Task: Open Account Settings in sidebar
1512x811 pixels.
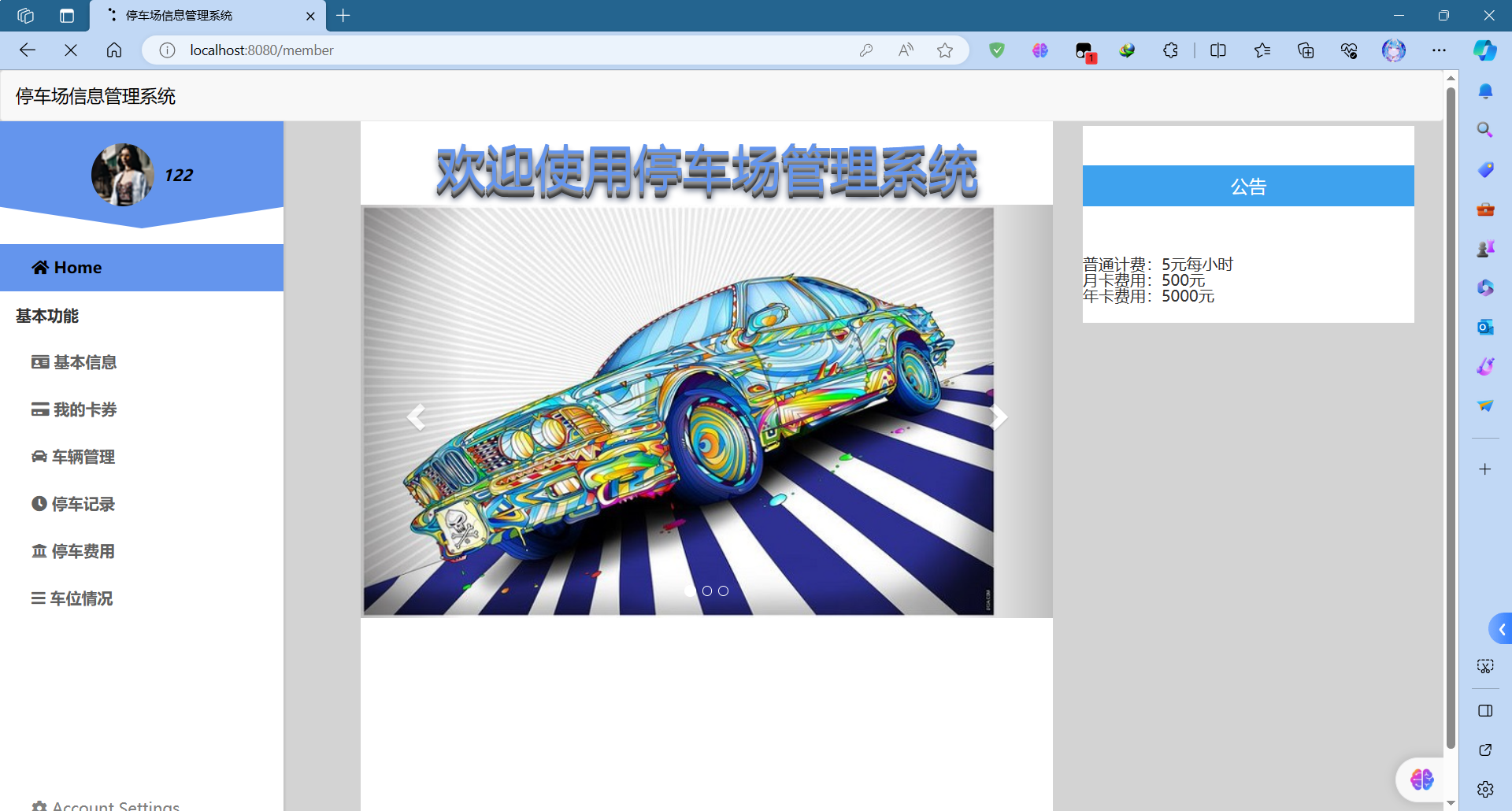Action: 106,806
